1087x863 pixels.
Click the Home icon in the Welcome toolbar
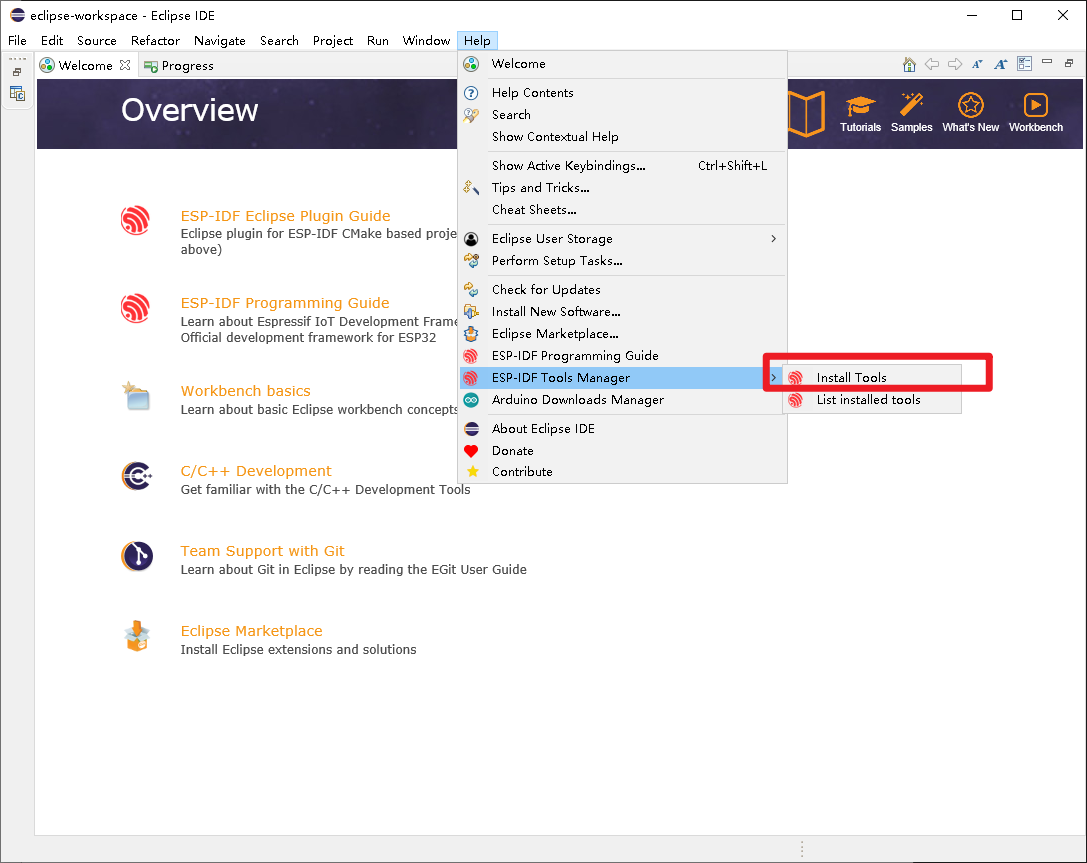tap(908, 64)
